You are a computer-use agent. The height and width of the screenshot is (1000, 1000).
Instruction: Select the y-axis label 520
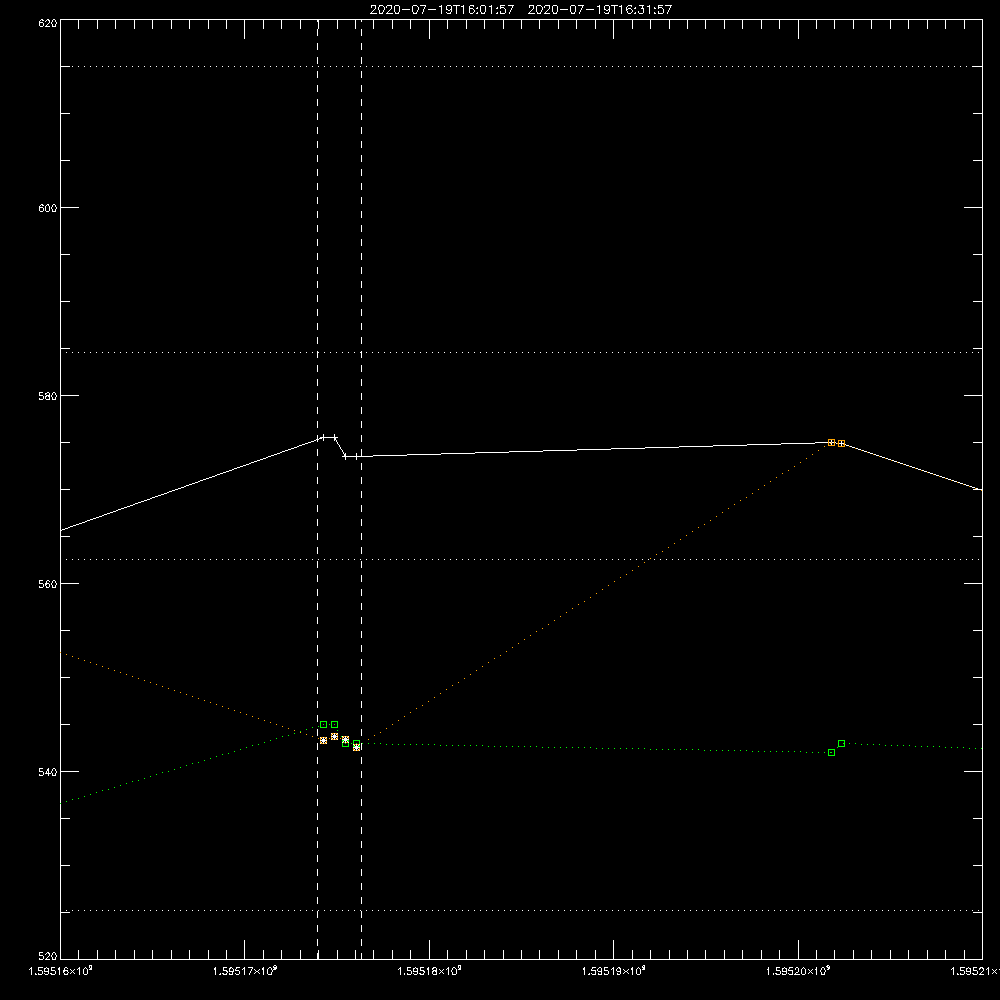[48, 957]
